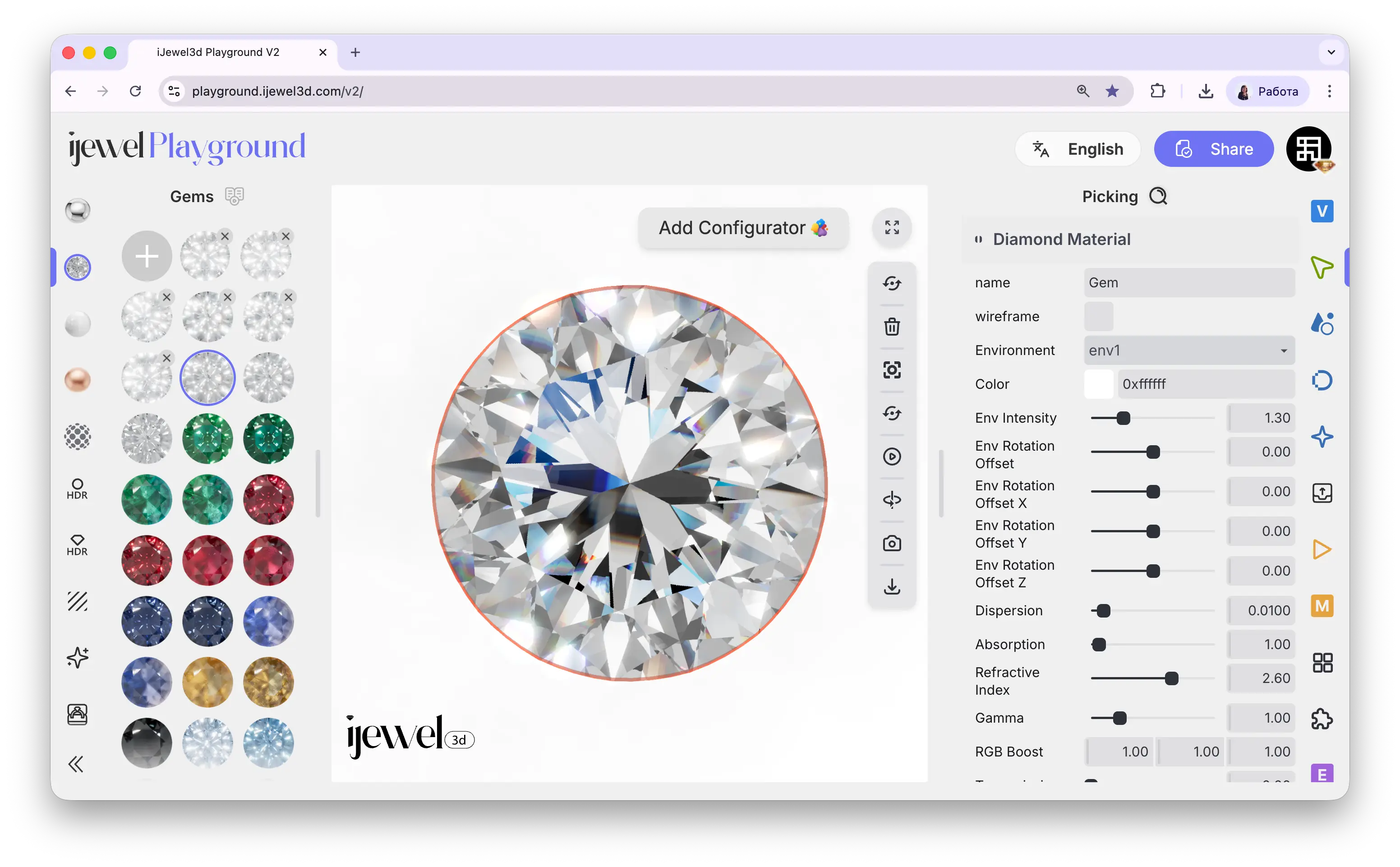Viewport: 1400px width, 867px height.
Task: Click the Color hex 0xffffff field
Action: (1206, 384)
